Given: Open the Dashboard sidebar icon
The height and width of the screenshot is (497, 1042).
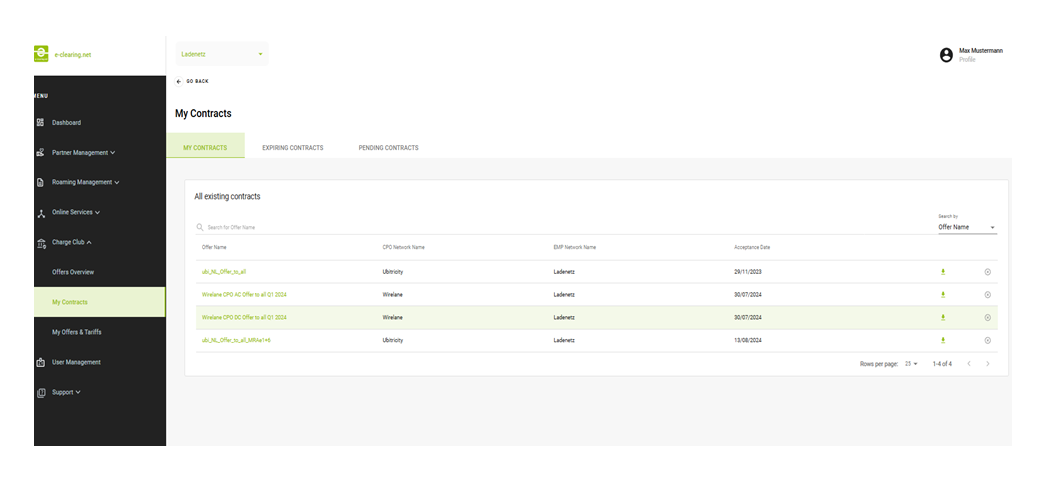Looking at the screenshot, I should (x=41, y=122).
